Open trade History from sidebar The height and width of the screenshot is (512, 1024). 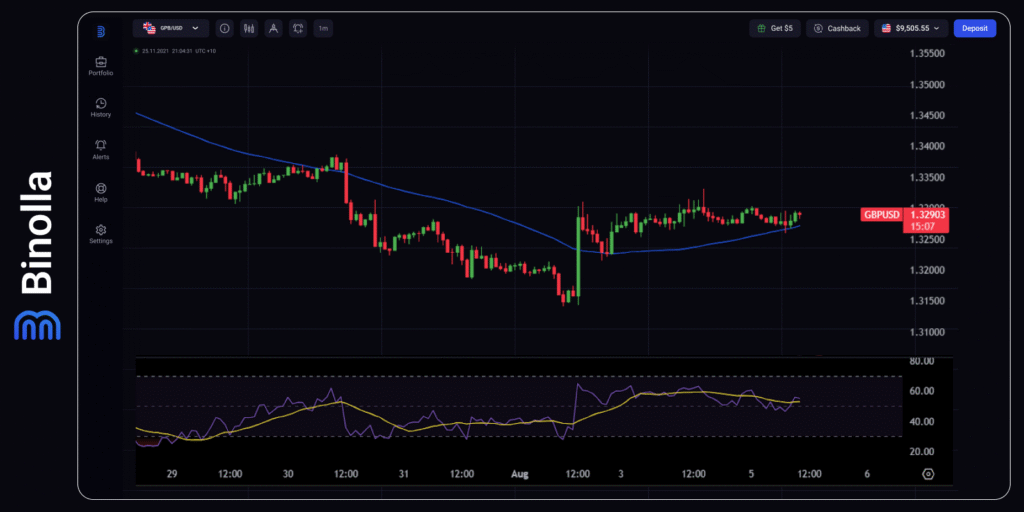pyautogui.click(x=100, y=107)
